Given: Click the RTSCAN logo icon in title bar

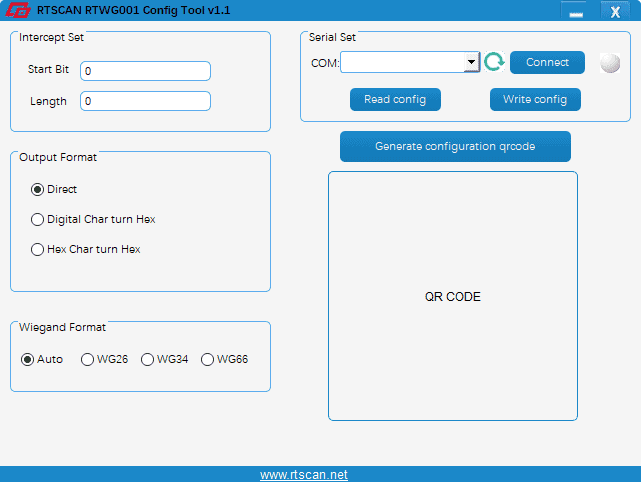Looking at the screenshot, I should 18,10.
